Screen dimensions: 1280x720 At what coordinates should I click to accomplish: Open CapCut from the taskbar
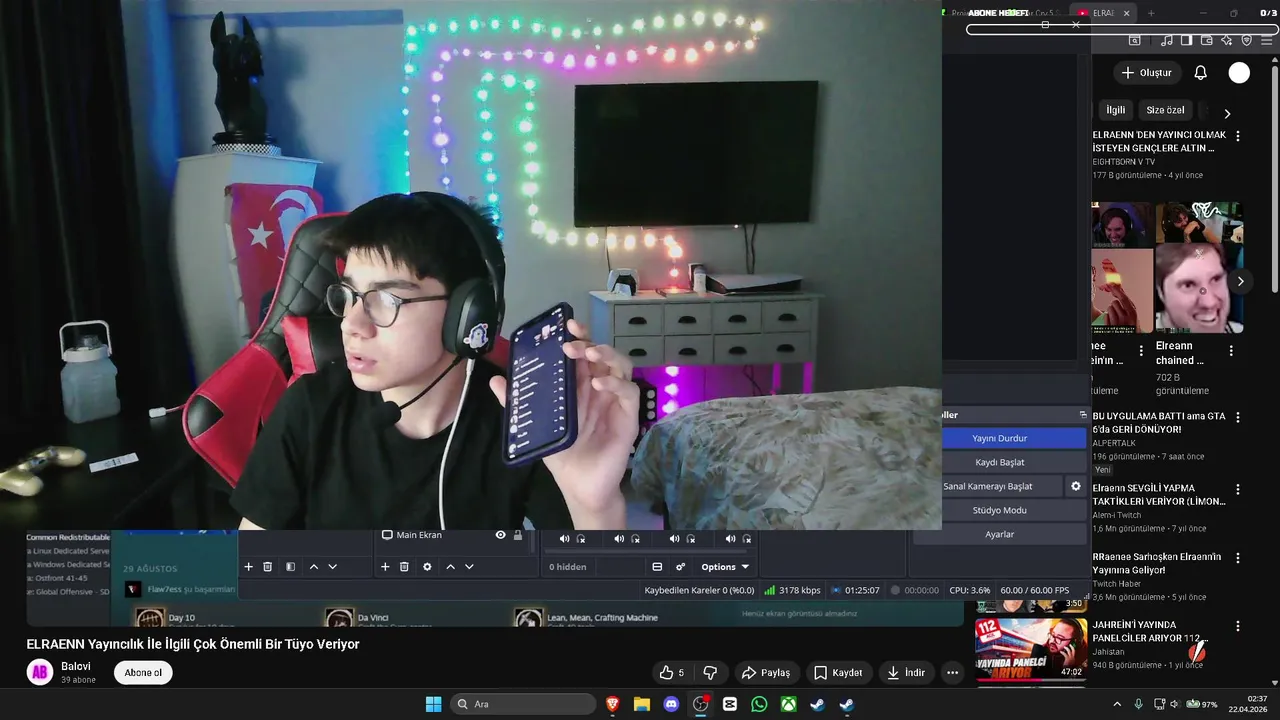(x=730, y=704)
